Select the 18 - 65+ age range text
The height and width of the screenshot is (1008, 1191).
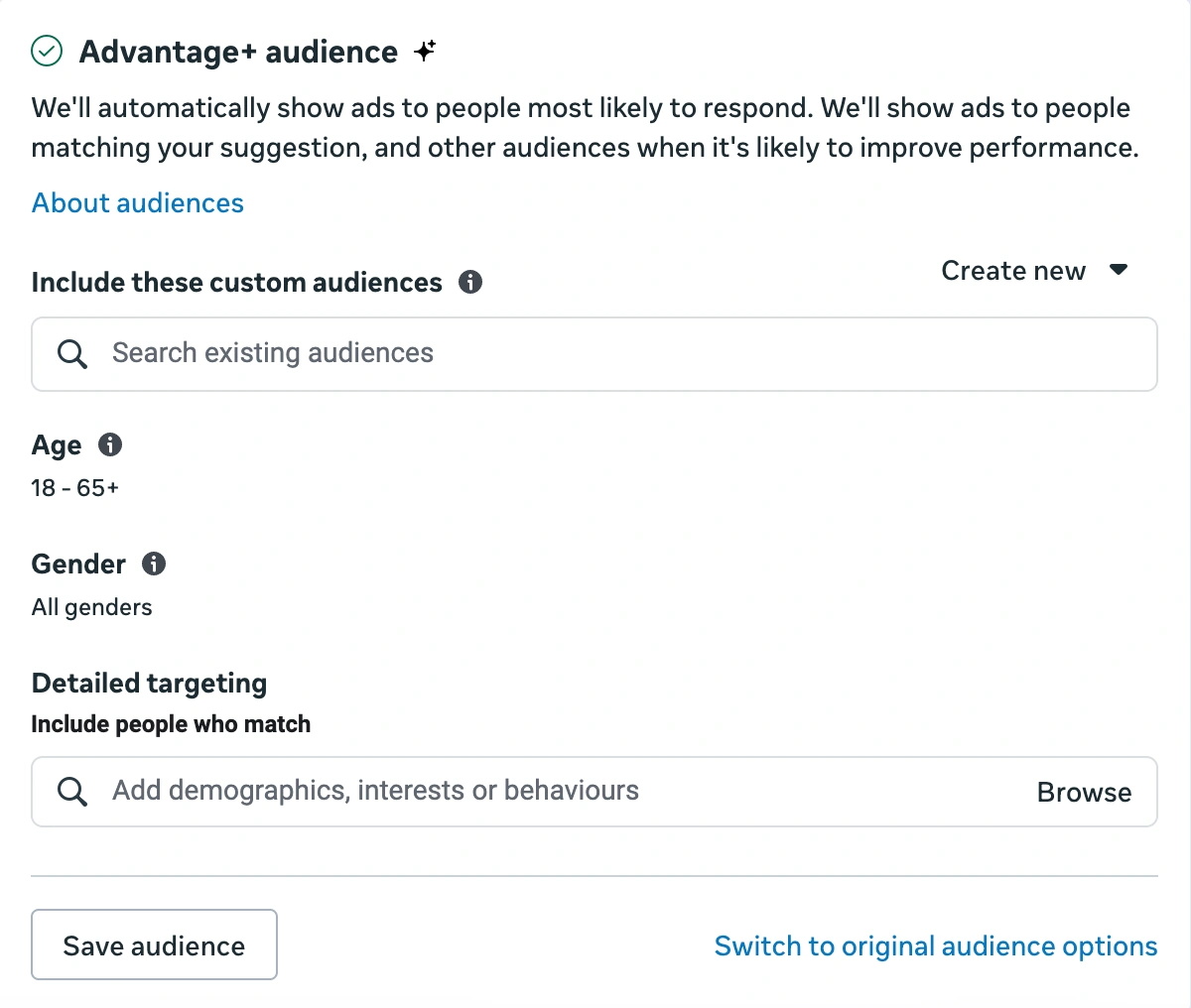tap(74, 487)
